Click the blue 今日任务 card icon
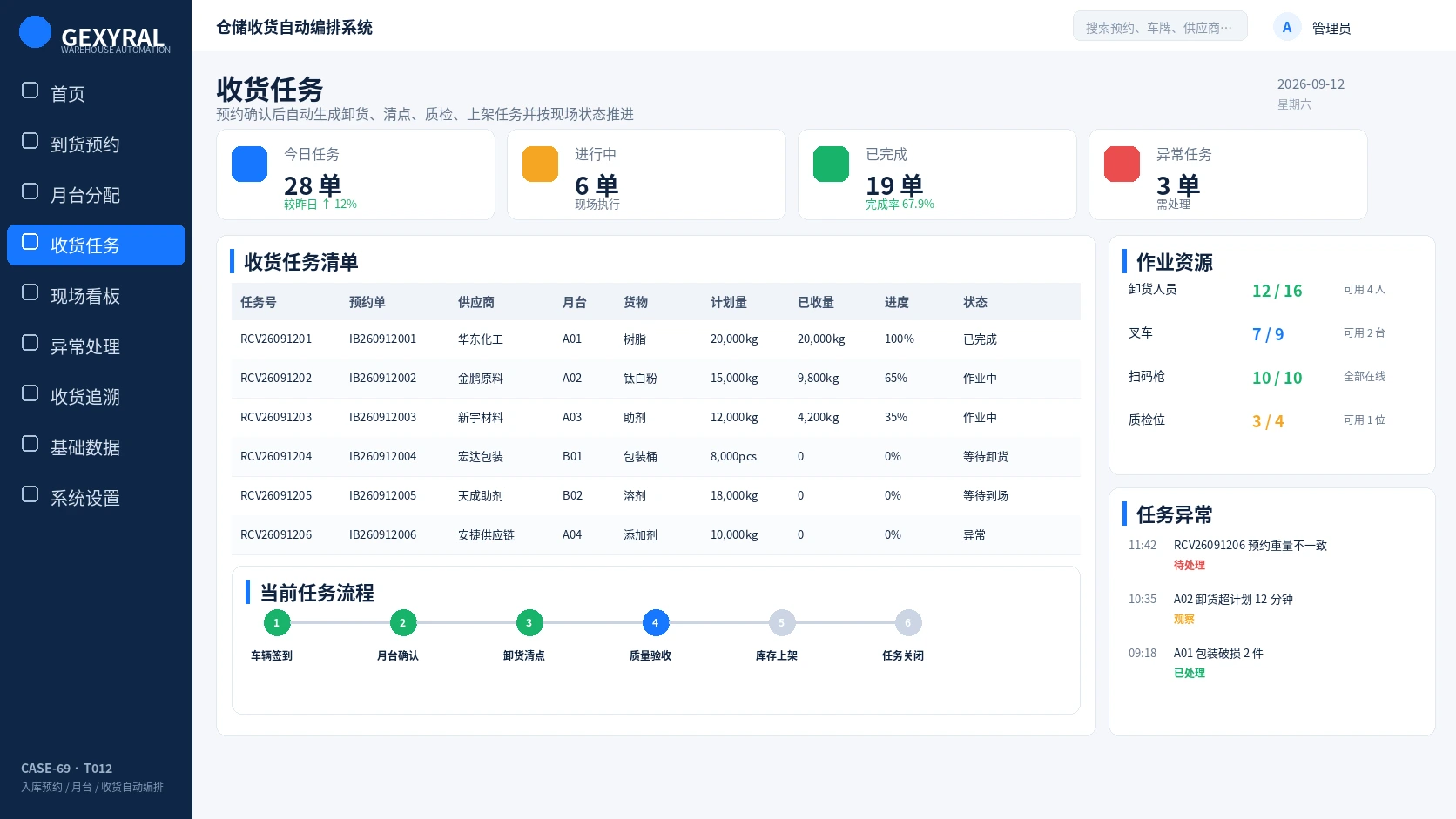Screen dimensions: 1456x819 [249, 164]
